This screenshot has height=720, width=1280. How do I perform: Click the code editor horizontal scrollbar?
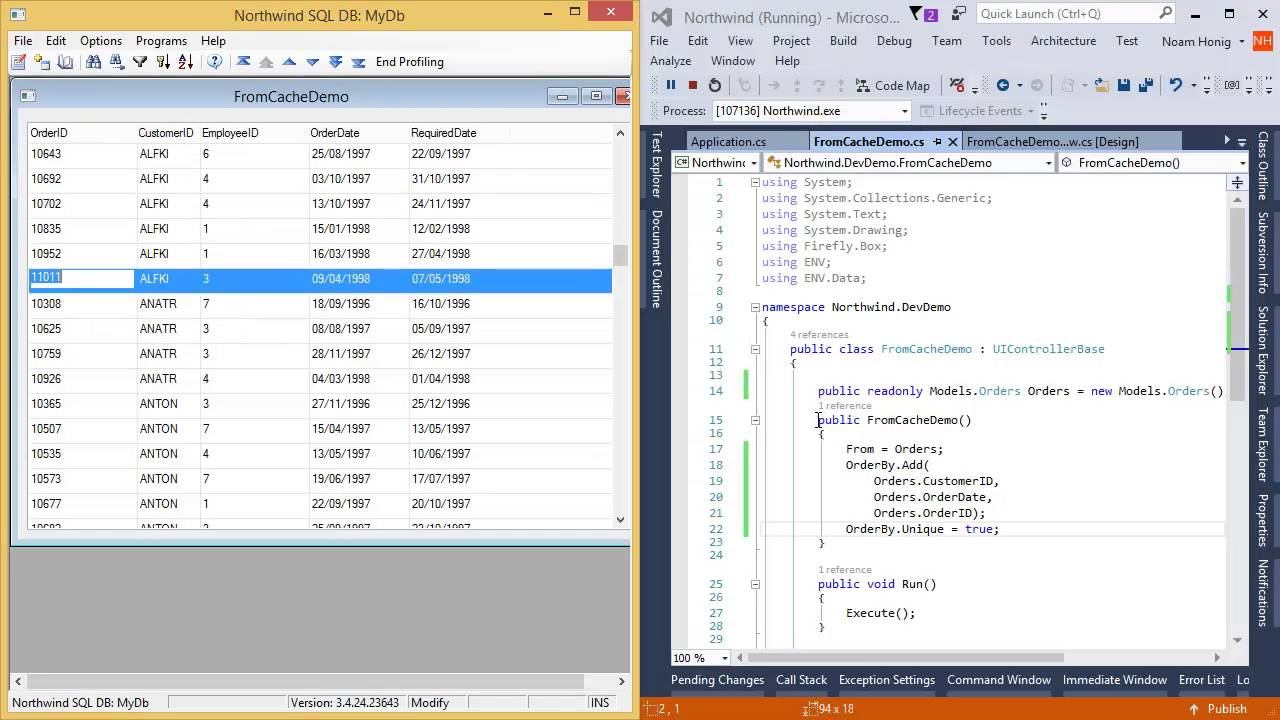coord(980,658)
